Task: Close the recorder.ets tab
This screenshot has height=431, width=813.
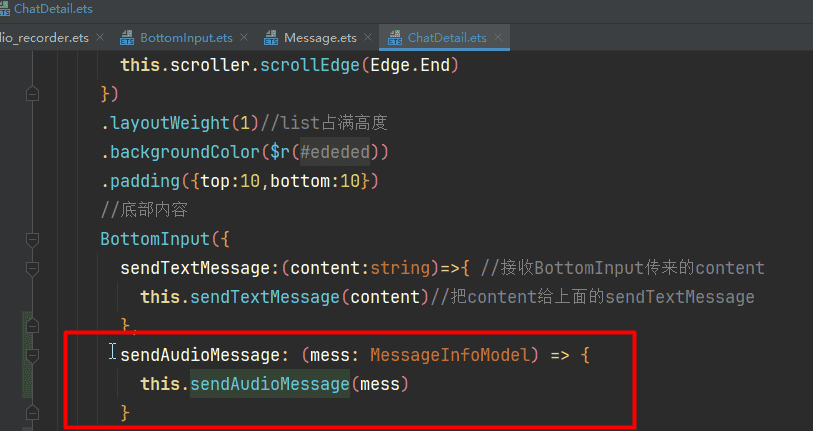Action: pyautogui.click(x=100, y=37)
